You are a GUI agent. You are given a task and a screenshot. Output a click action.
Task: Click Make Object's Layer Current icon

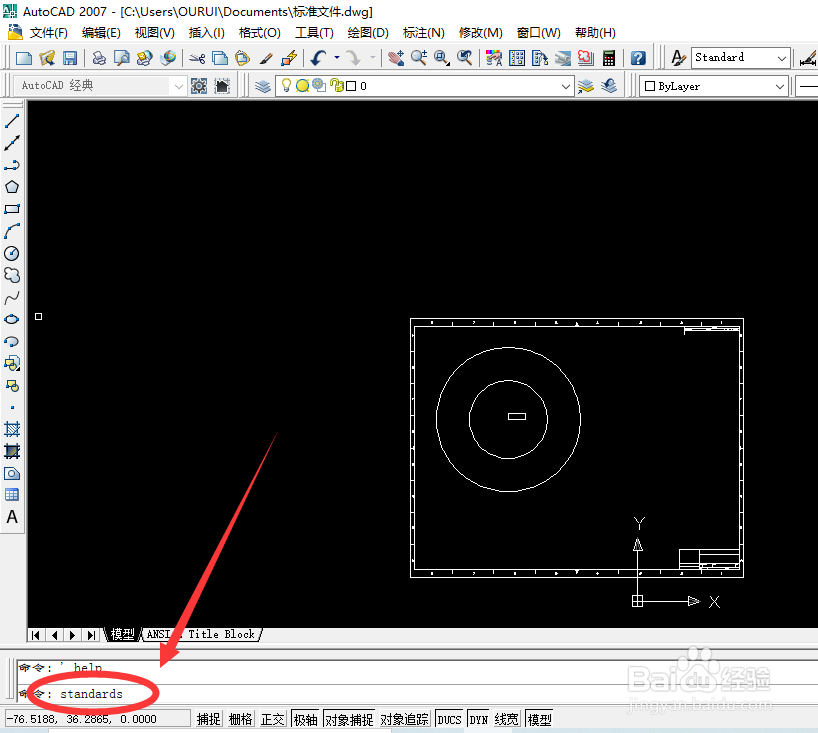coord(586,86)
